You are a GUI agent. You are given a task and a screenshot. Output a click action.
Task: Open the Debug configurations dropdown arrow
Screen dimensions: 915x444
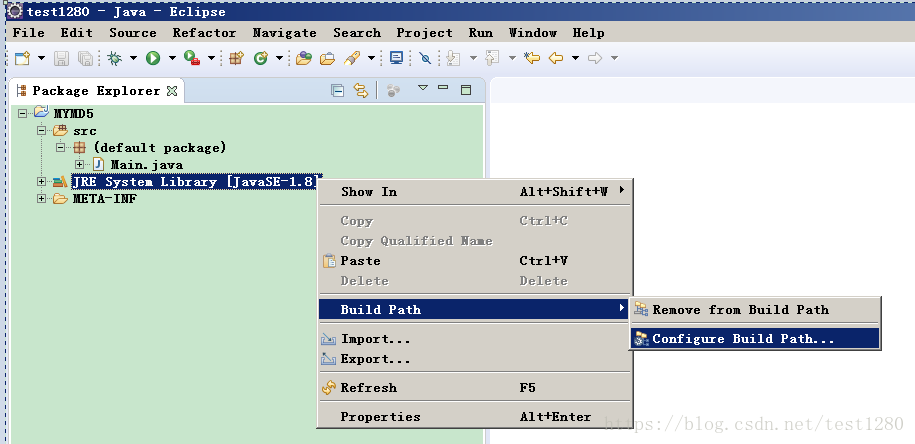[x=133, y=58]
